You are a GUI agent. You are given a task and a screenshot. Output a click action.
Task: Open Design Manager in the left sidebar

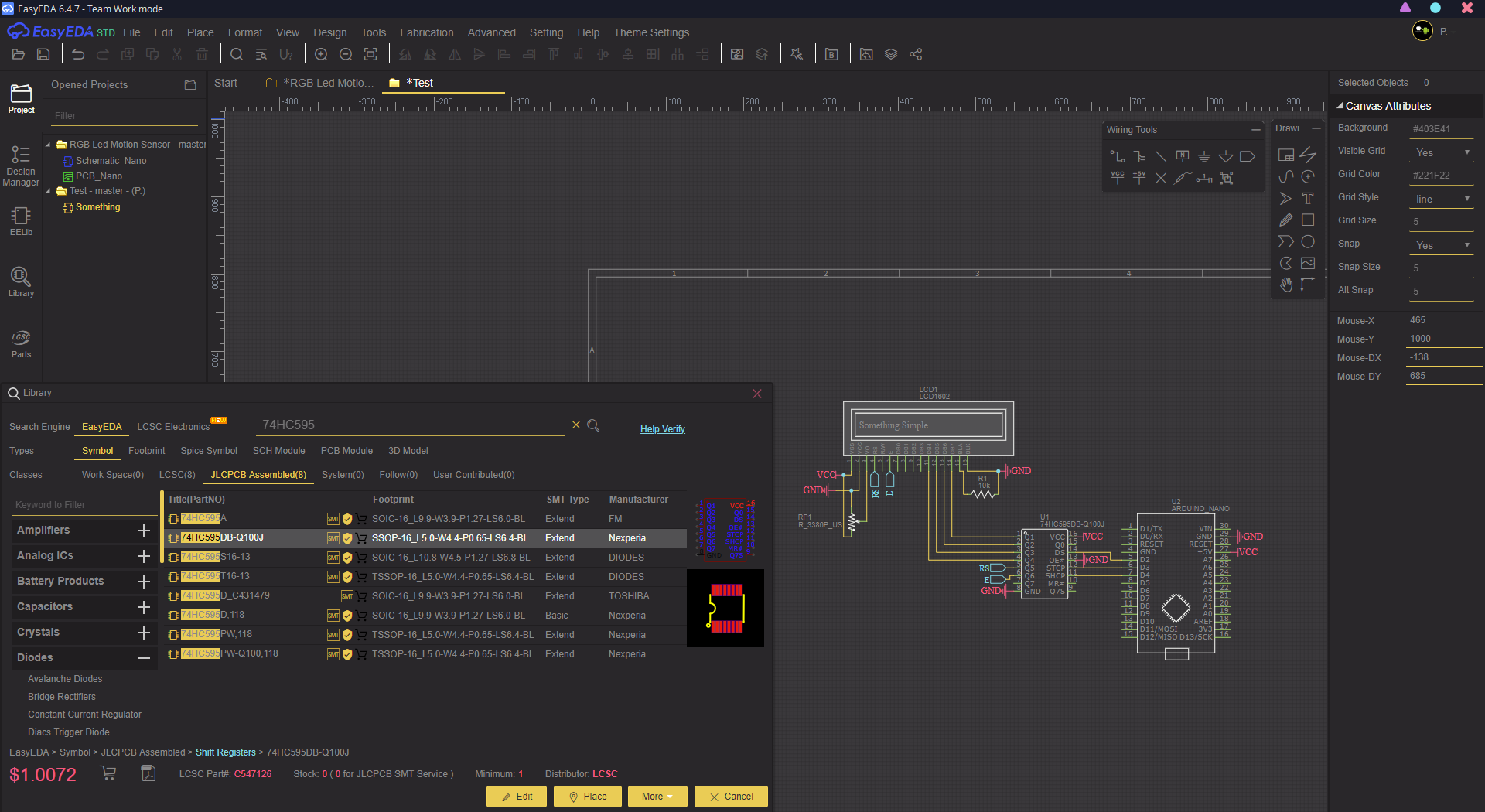(21, 165)
